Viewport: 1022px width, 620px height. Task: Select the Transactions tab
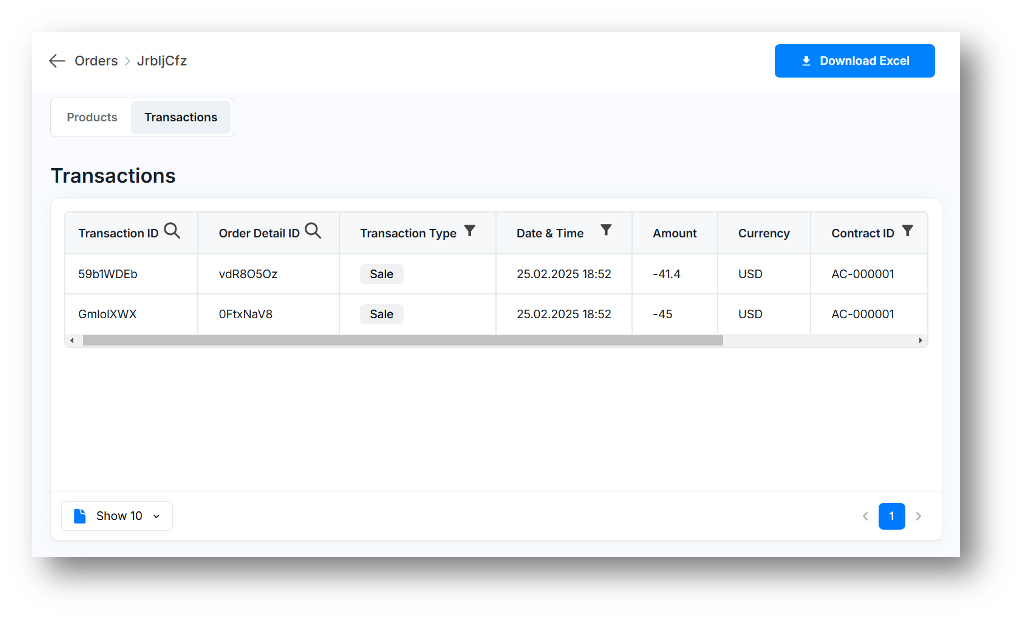[181, 117]
